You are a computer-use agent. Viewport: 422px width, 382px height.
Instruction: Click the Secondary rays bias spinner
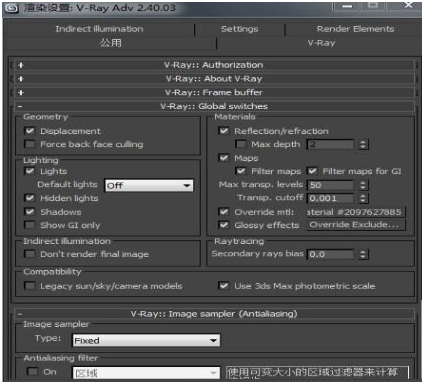click(x=363, y=254)
